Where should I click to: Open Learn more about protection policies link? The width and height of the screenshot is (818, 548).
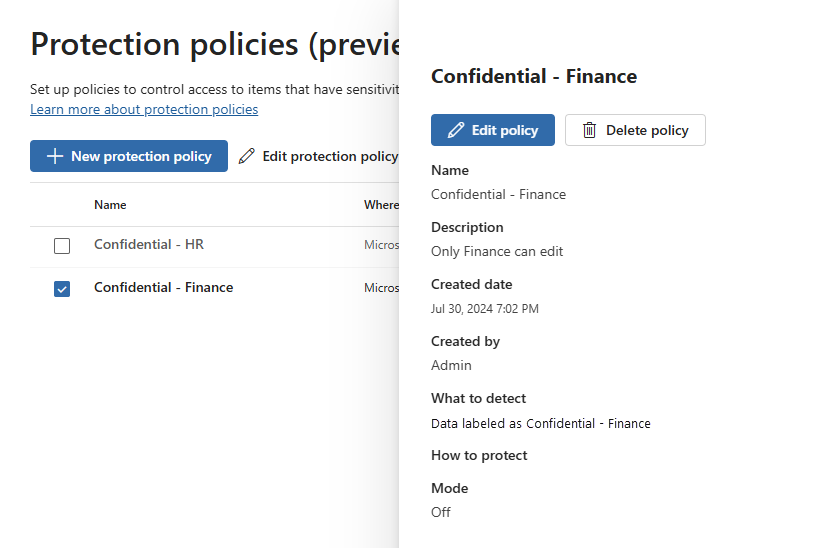click(144, 109)
